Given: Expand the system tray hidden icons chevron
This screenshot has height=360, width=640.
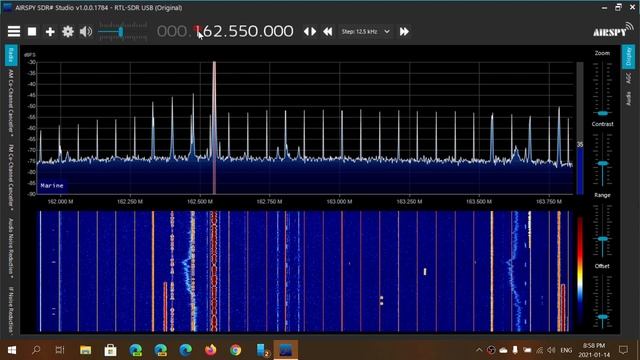Looking at the screenshot, I should point(479,350).
